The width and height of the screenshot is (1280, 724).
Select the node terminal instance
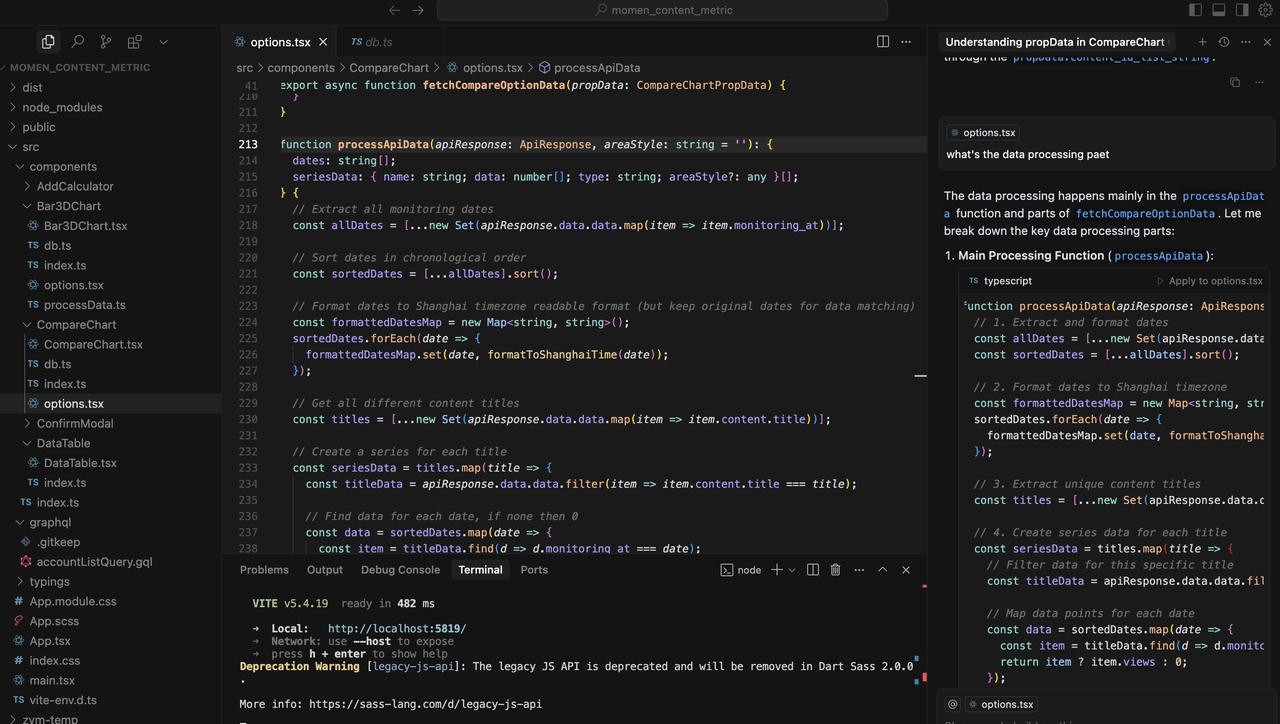741,570
